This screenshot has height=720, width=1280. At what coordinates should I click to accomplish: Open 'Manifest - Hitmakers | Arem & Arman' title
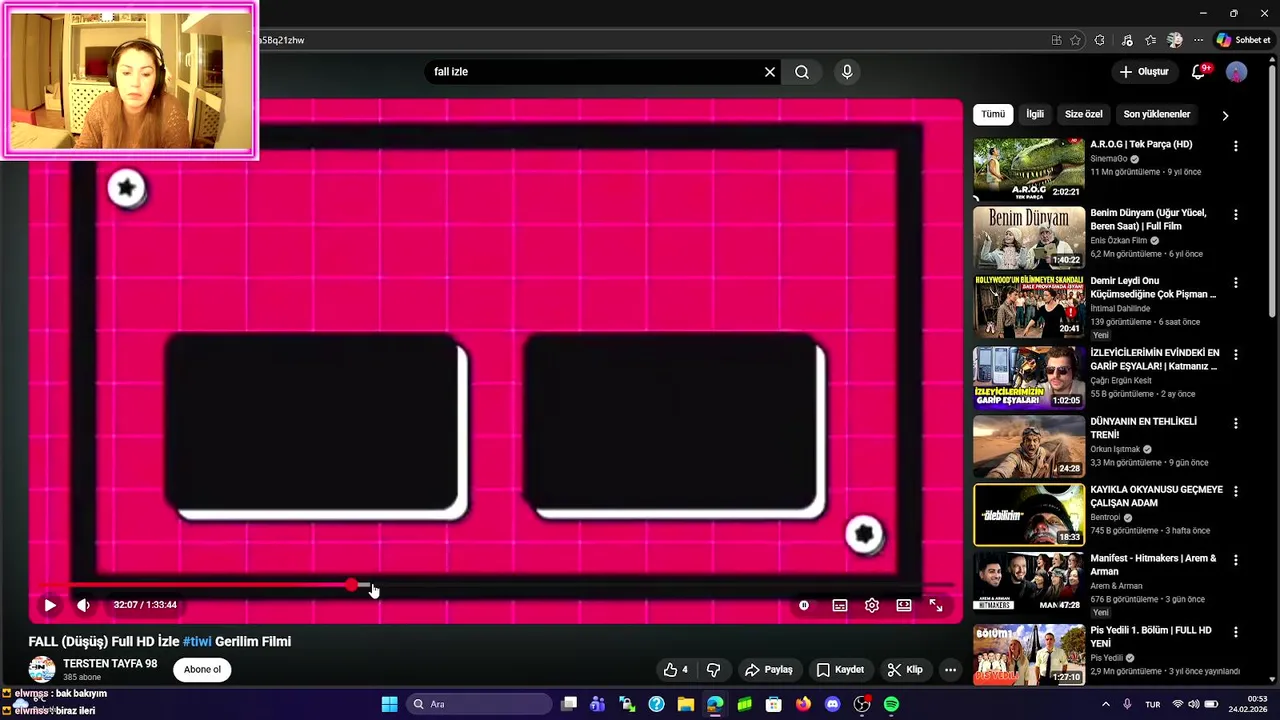1153,565
